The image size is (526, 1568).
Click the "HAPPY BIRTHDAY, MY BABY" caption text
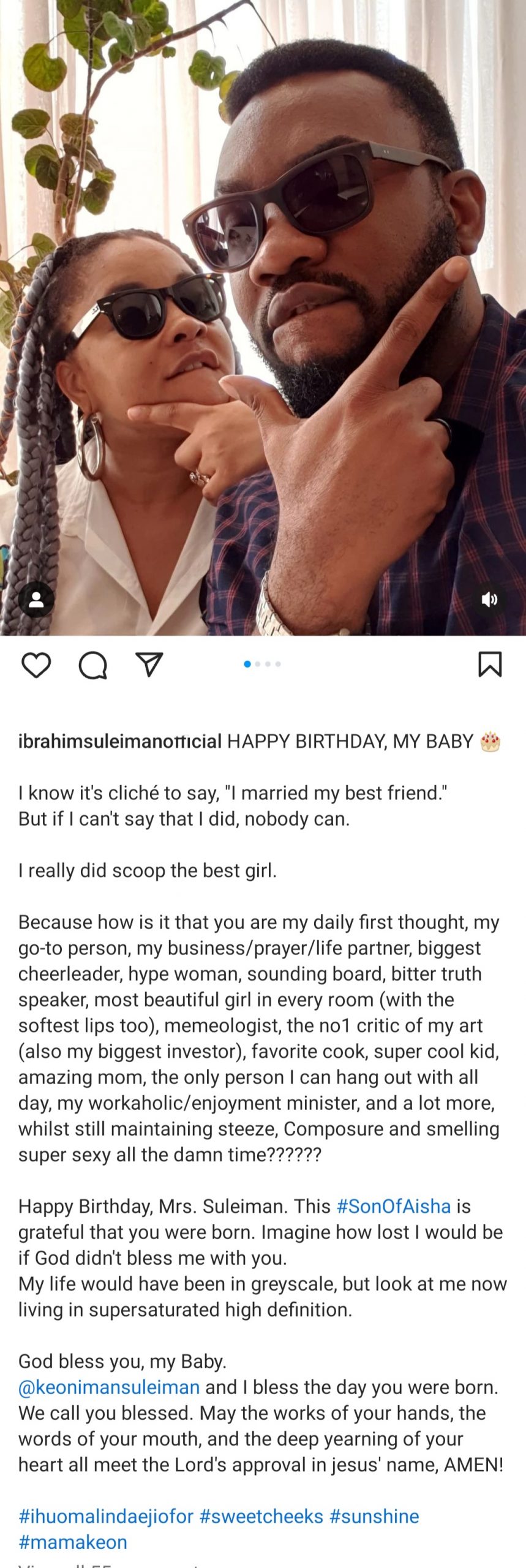coord(350,742)
